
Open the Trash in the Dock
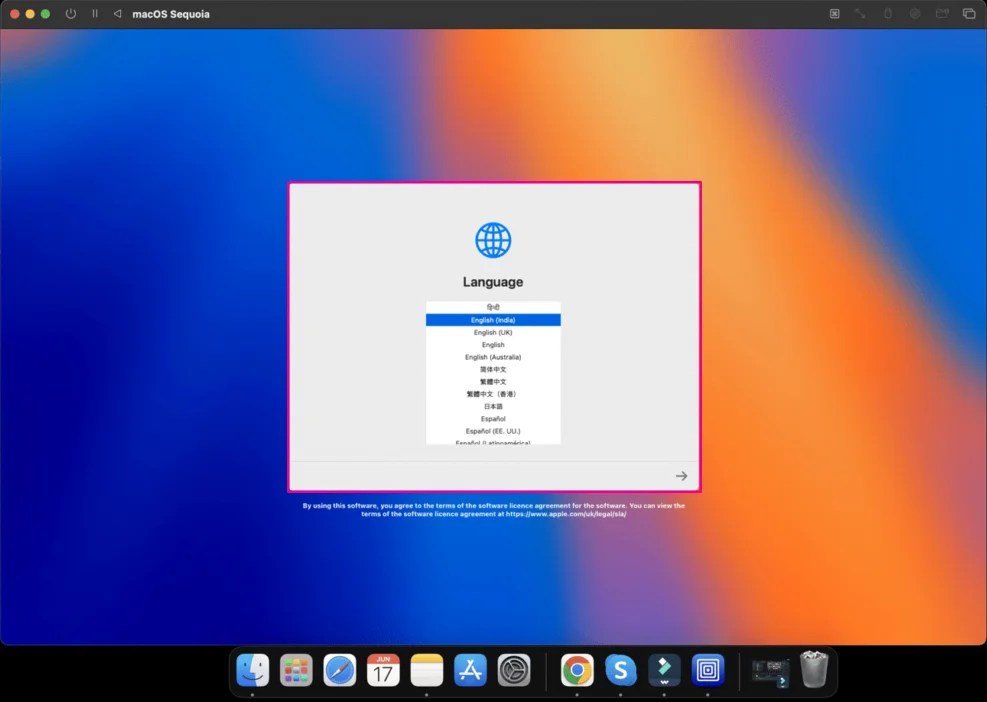pos(813,669)
